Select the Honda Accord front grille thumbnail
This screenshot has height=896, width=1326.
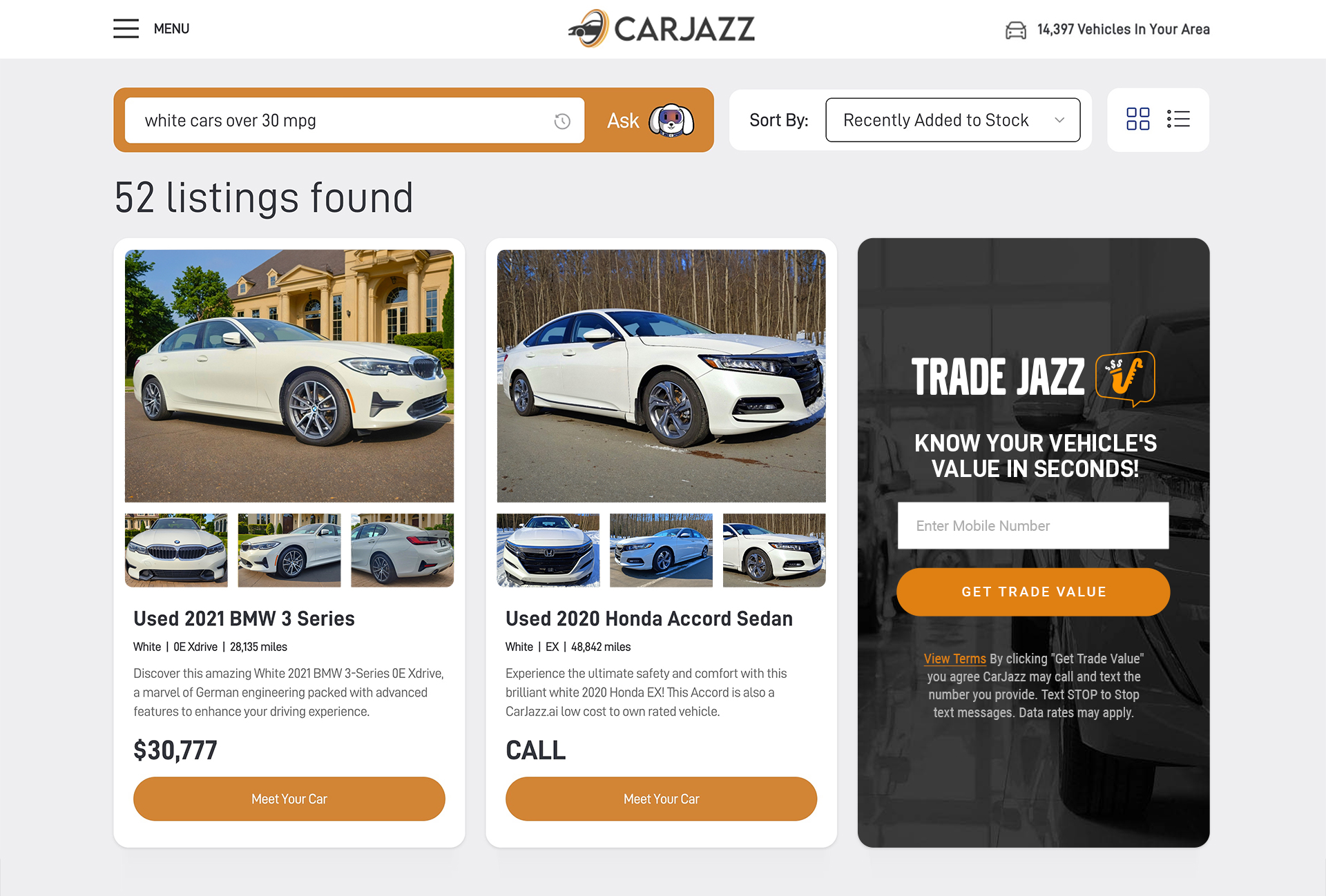coord(548,550)
